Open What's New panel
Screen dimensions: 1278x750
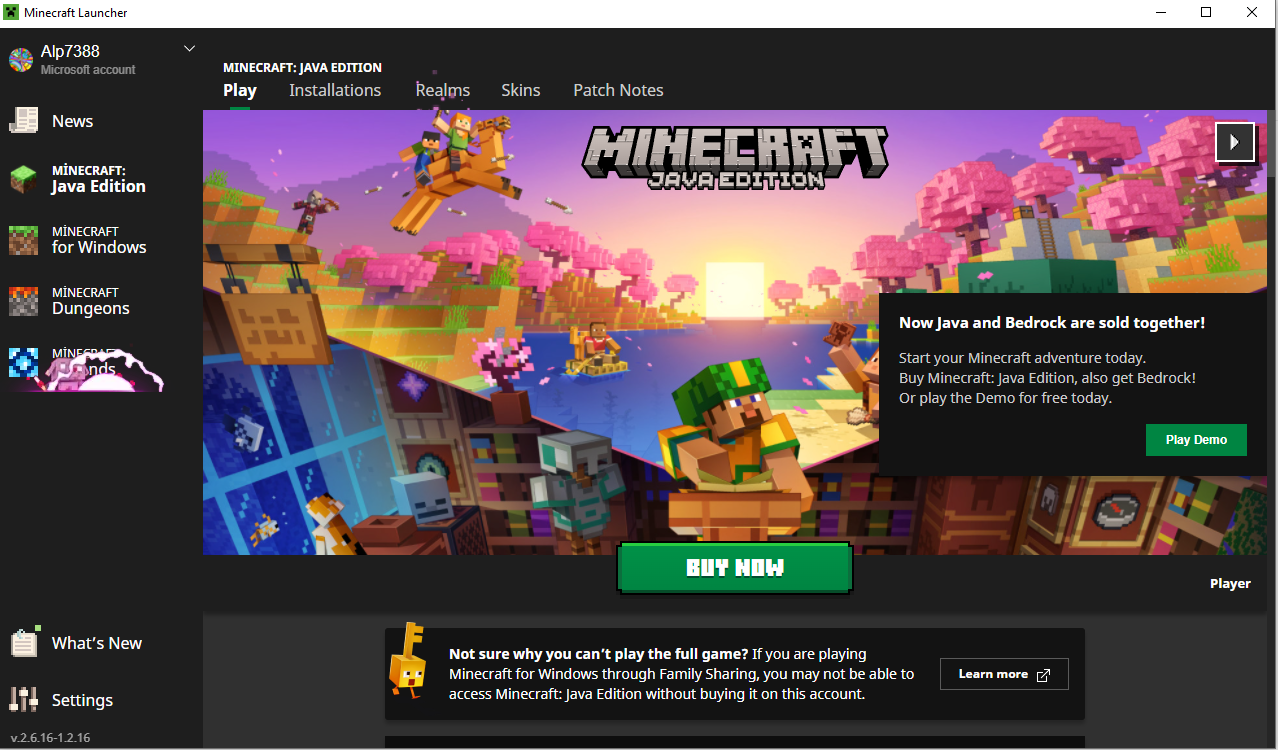76,643
